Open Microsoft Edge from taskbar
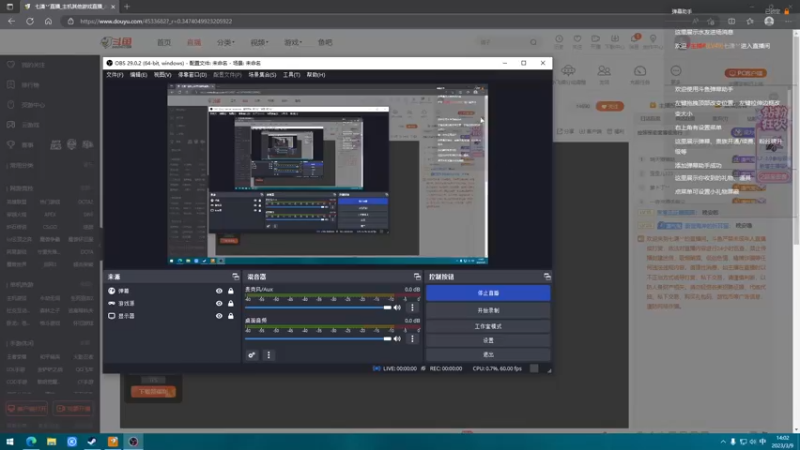This screenshot has width=800, height=450. 31,442
